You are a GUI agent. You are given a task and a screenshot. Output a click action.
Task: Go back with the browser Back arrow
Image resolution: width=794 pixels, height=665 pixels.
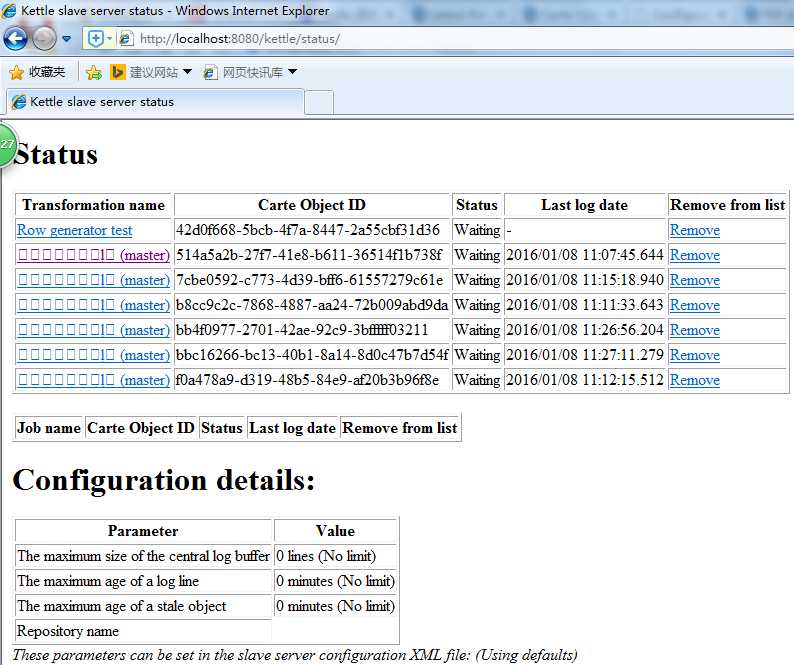[x=15, y=38]
